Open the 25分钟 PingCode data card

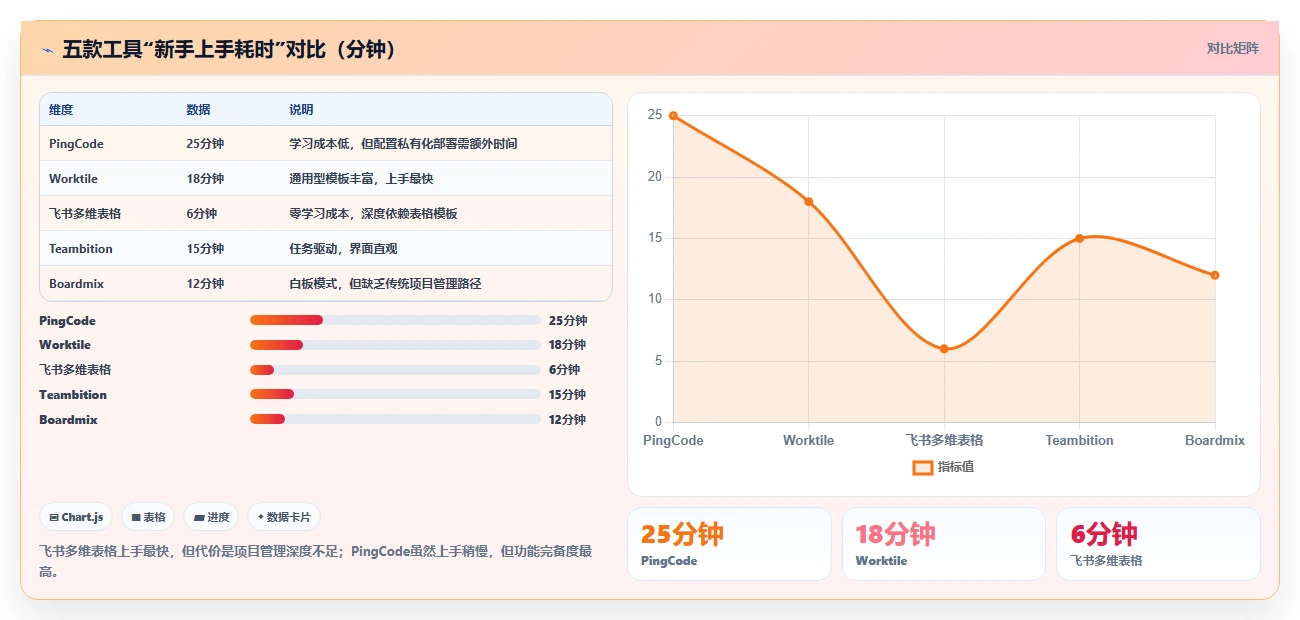click(x=729, y=544)
